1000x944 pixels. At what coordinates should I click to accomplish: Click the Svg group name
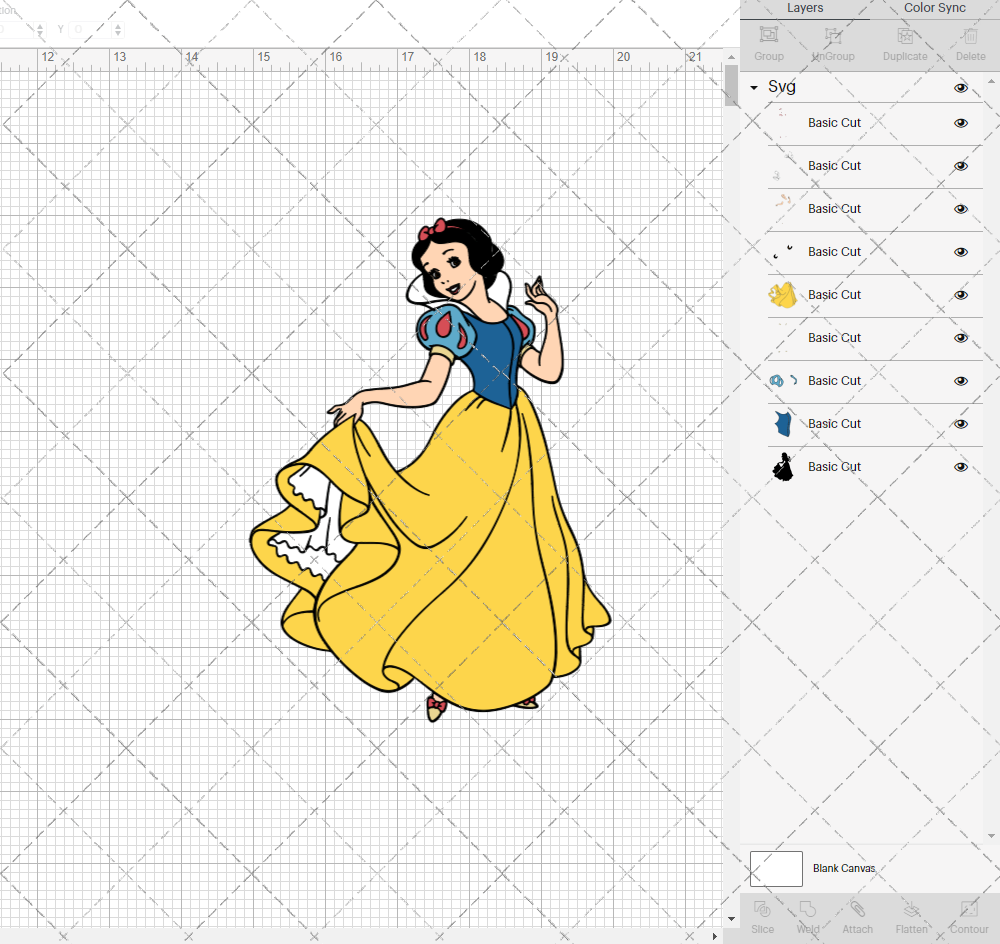(x=782, y=87)
